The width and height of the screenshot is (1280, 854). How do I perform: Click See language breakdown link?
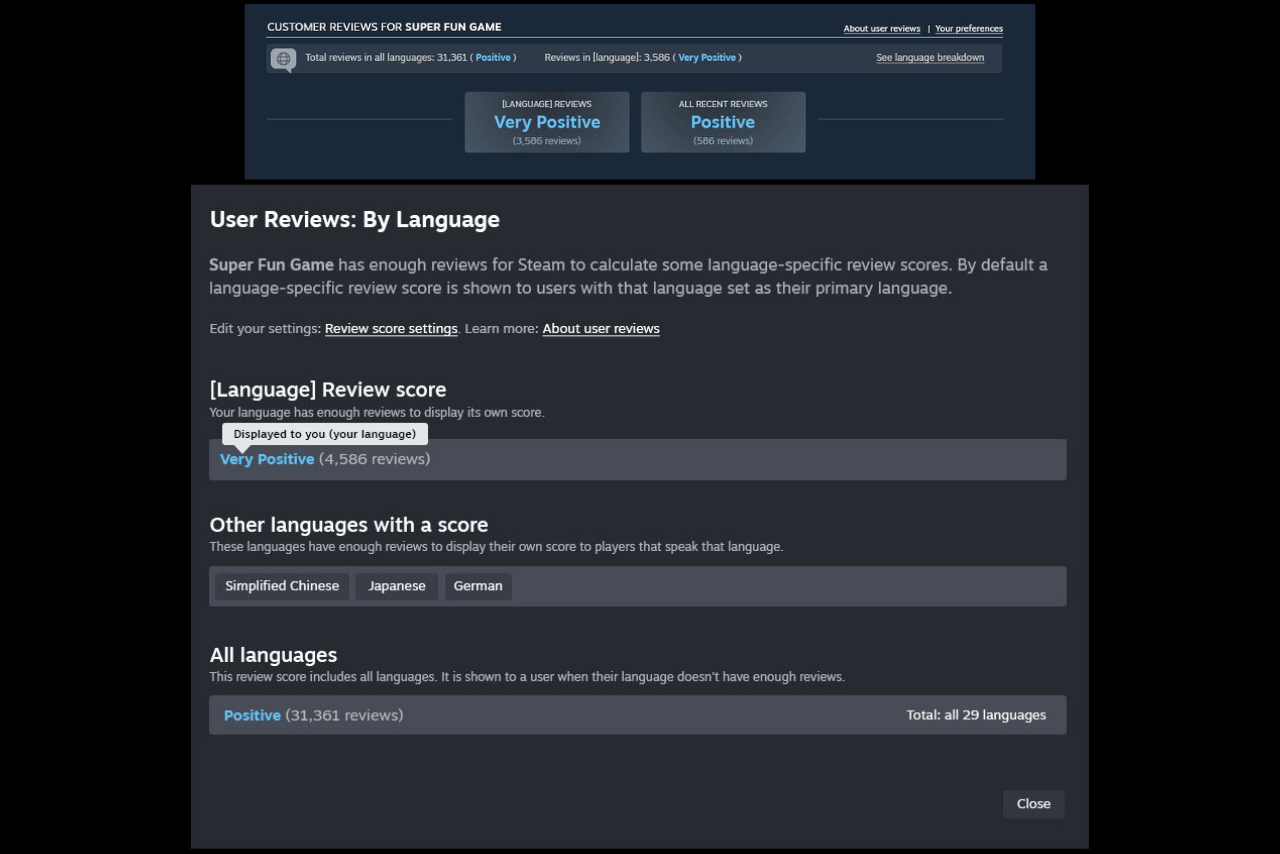pyautogui.click(x=930, y=58)
